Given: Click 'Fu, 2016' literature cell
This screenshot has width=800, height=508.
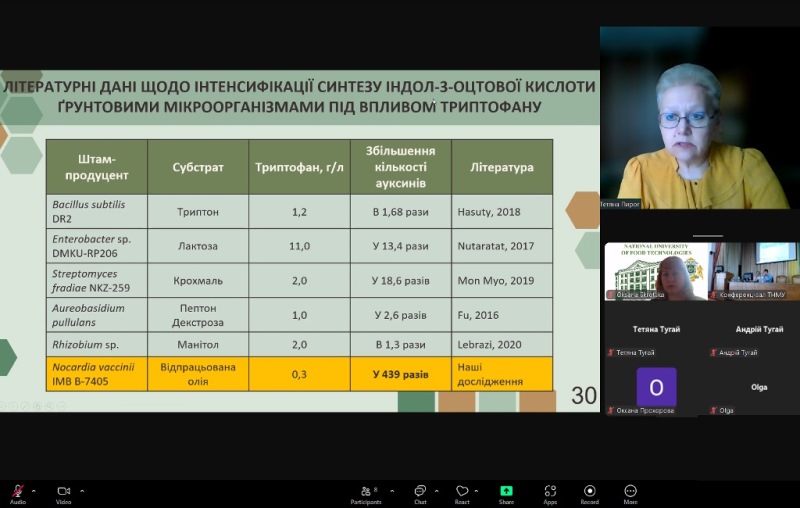Looking at the screenshot, I should tap(502, 315).
